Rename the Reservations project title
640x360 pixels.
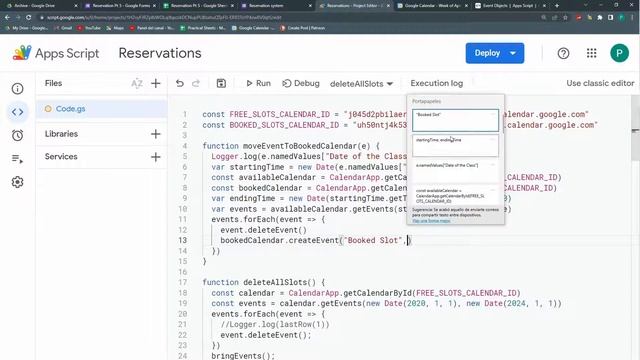coord(160,53)
